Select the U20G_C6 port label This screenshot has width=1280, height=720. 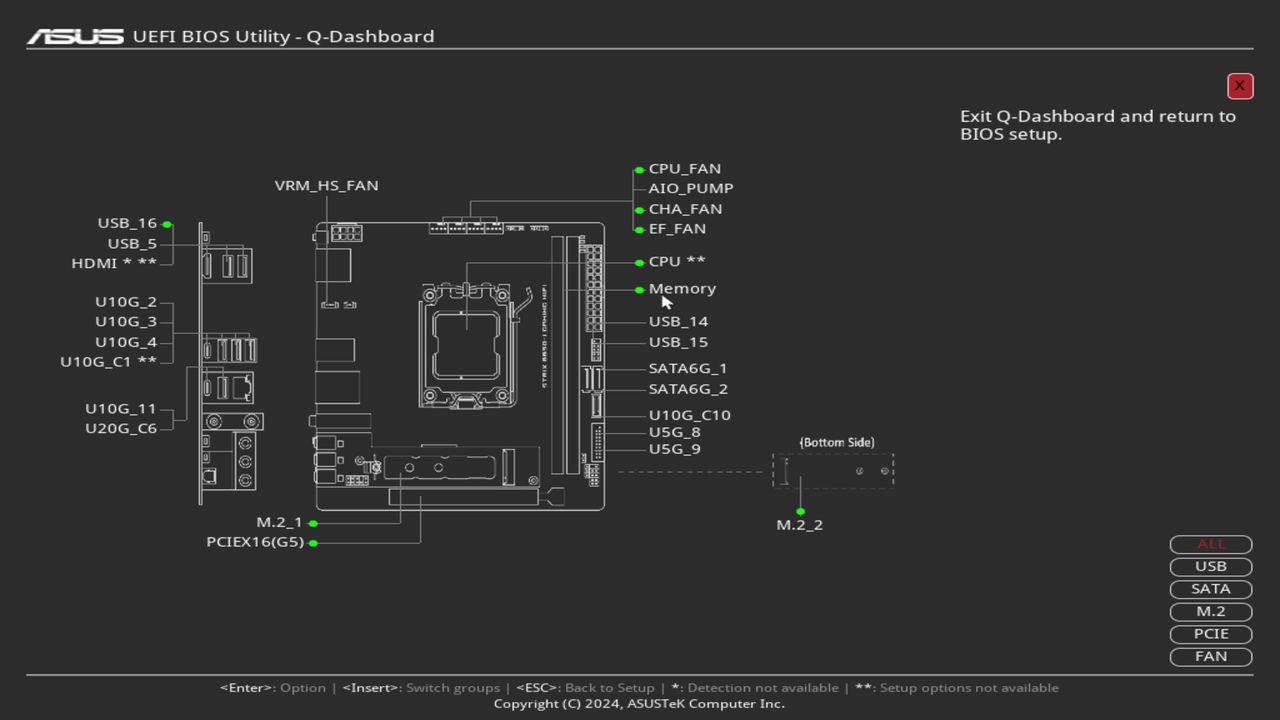pyautogui.click(x=121, y=429)
